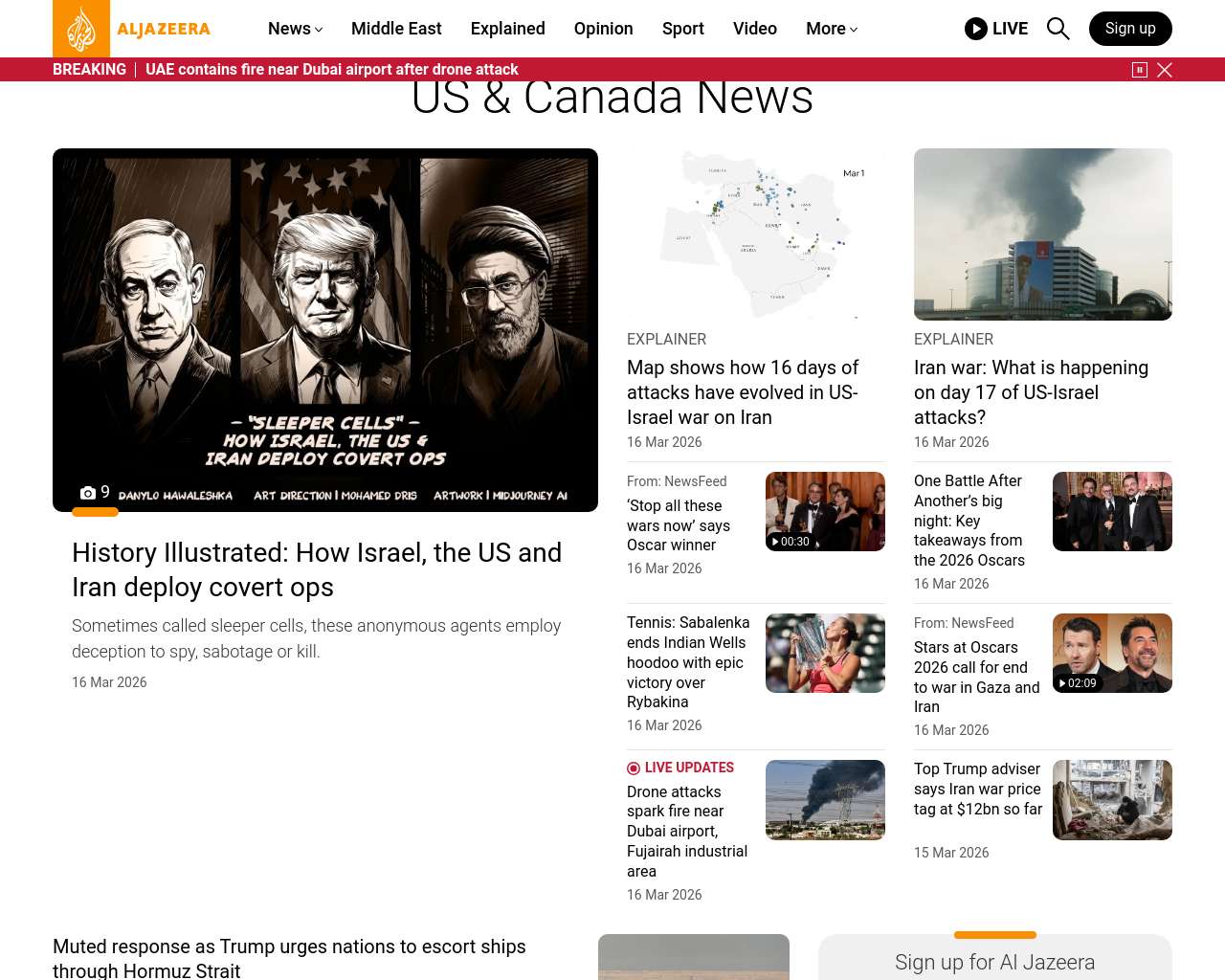Click the US & Canada News heading

click(612, 98)
